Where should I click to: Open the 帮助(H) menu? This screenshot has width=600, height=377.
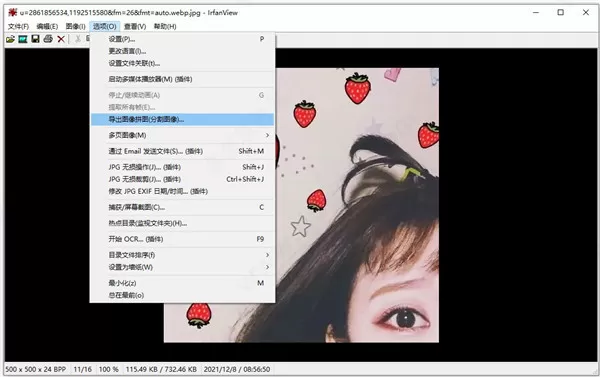165,26
